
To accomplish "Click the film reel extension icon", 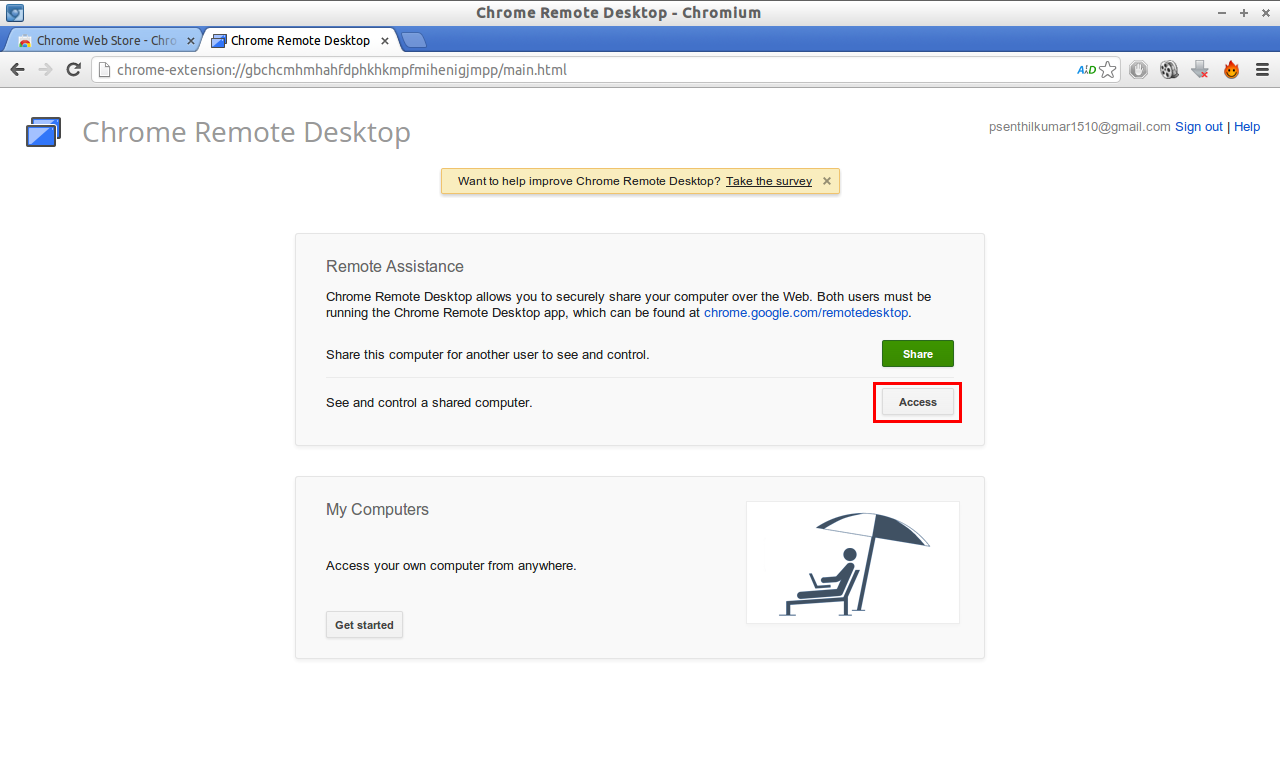I will pos(1169,70).
